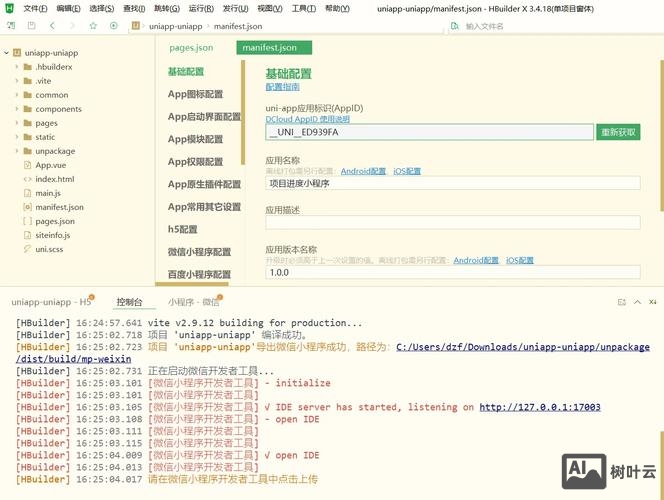Select the manifest.json editor tab
This screenshot has width=664, height=500.
274,48
